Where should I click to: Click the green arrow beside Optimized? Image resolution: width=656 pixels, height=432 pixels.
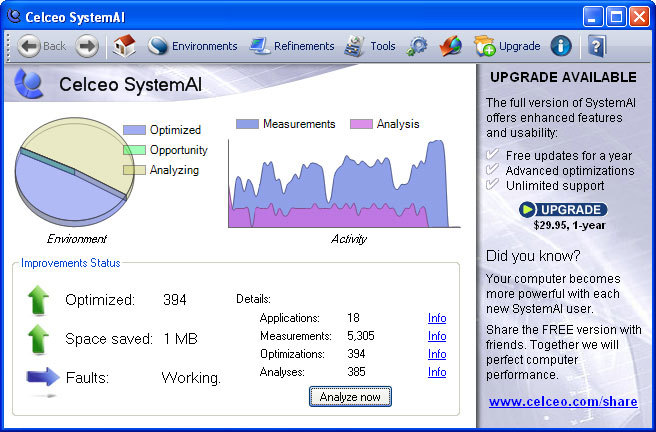(38, 300)
